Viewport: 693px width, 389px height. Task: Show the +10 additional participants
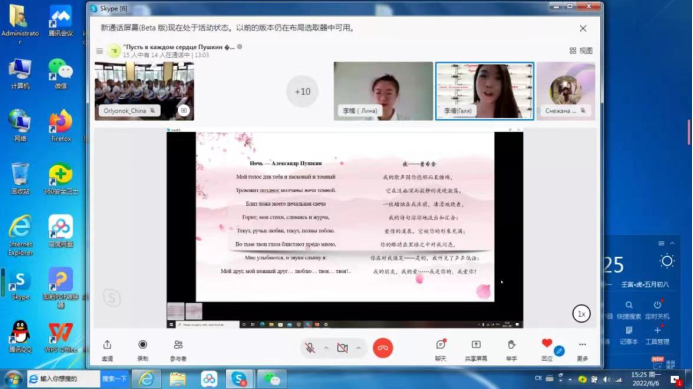pos(302,92)
